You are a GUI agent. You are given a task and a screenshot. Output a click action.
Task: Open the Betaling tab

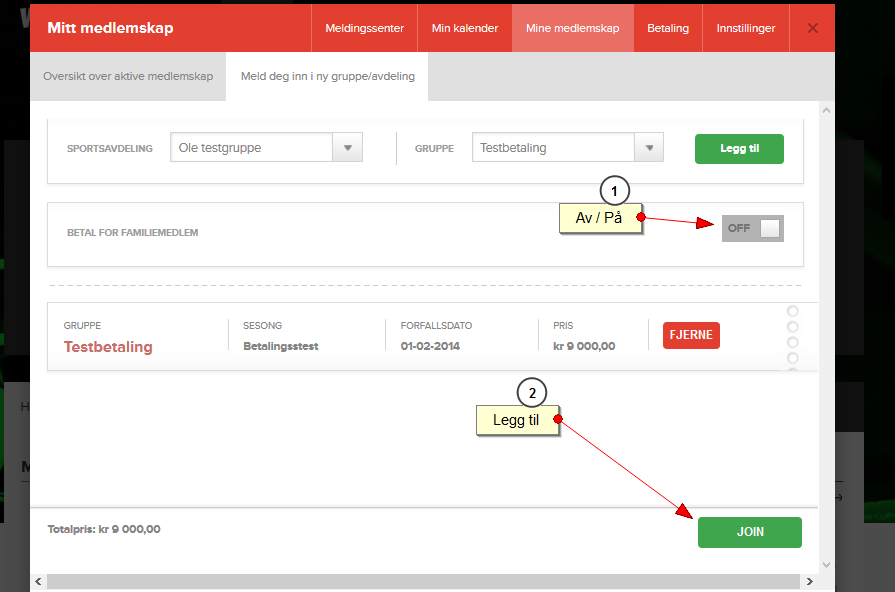click(x=668, y=28)
